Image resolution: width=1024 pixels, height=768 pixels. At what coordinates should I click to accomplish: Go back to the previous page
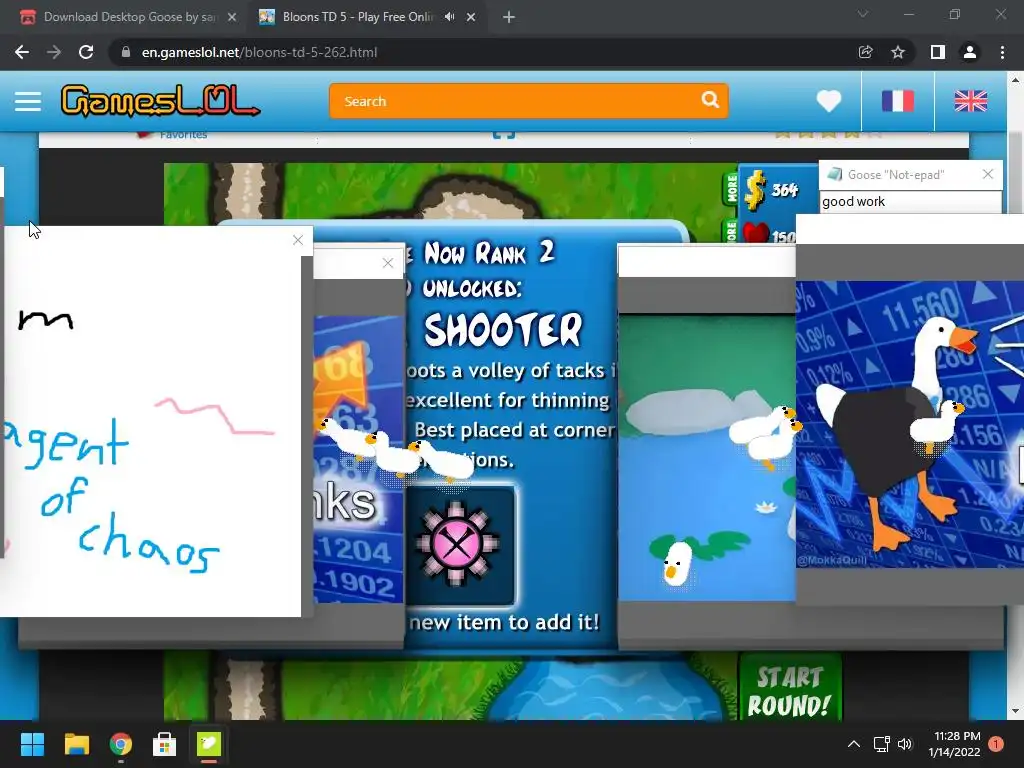[x=22, y=52]
